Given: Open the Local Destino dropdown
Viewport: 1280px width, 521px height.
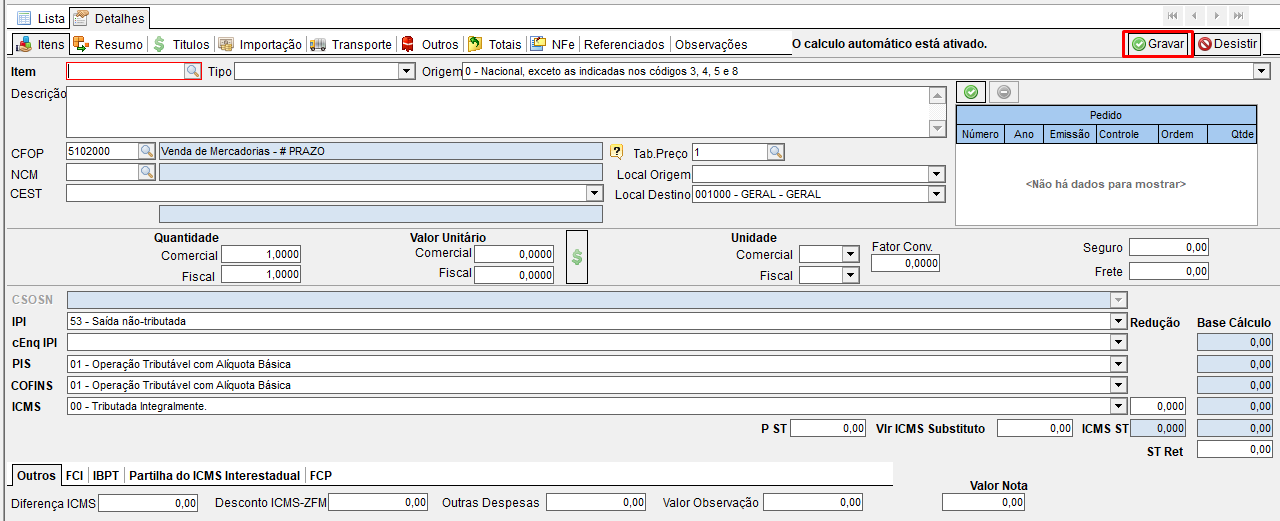Looking at the screenshot, I should 936,194.
